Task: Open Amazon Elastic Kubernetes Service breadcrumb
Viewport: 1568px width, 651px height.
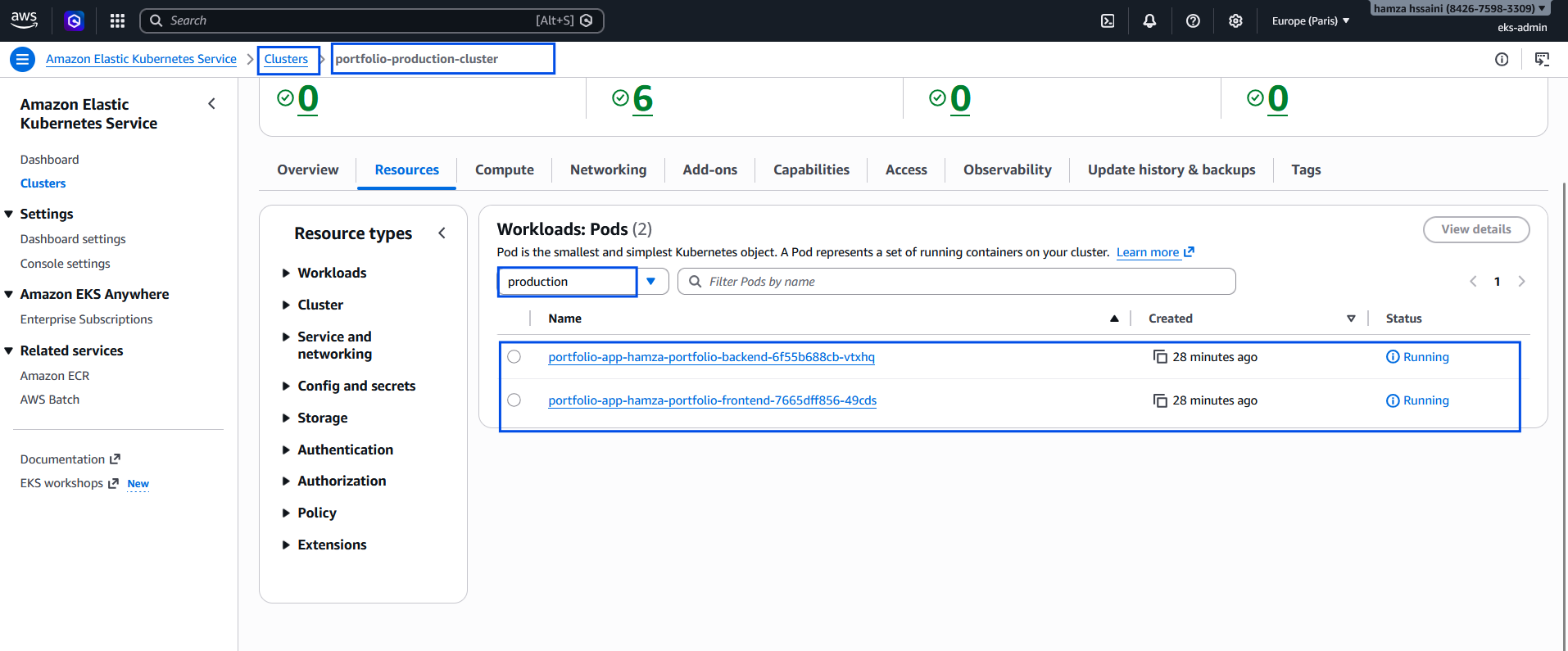Action: [141, 59]
